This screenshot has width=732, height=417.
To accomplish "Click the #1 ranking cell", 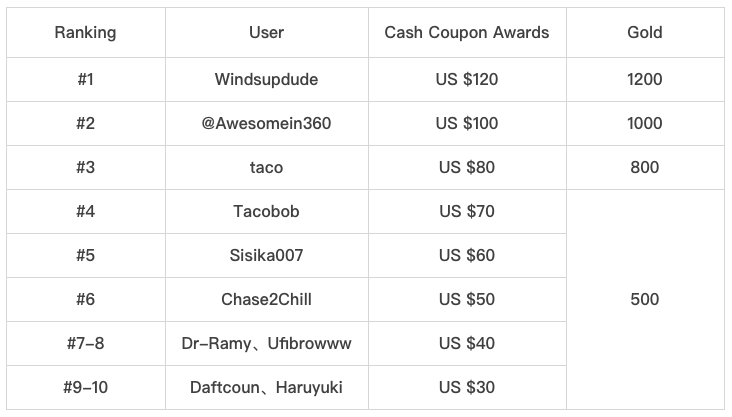I will pos(85,79).
